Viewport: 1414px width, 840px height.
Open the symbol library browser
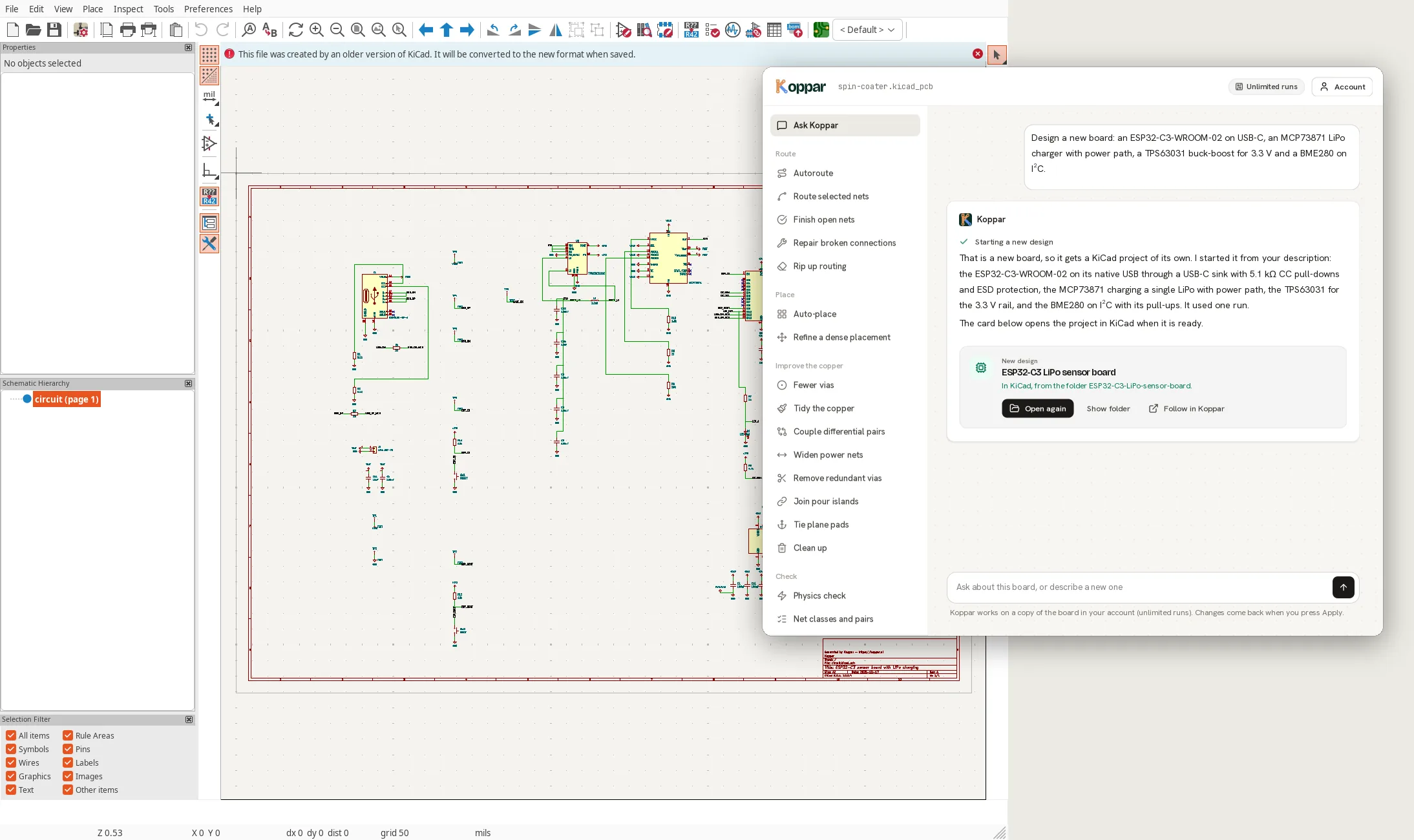pos(644,30)
